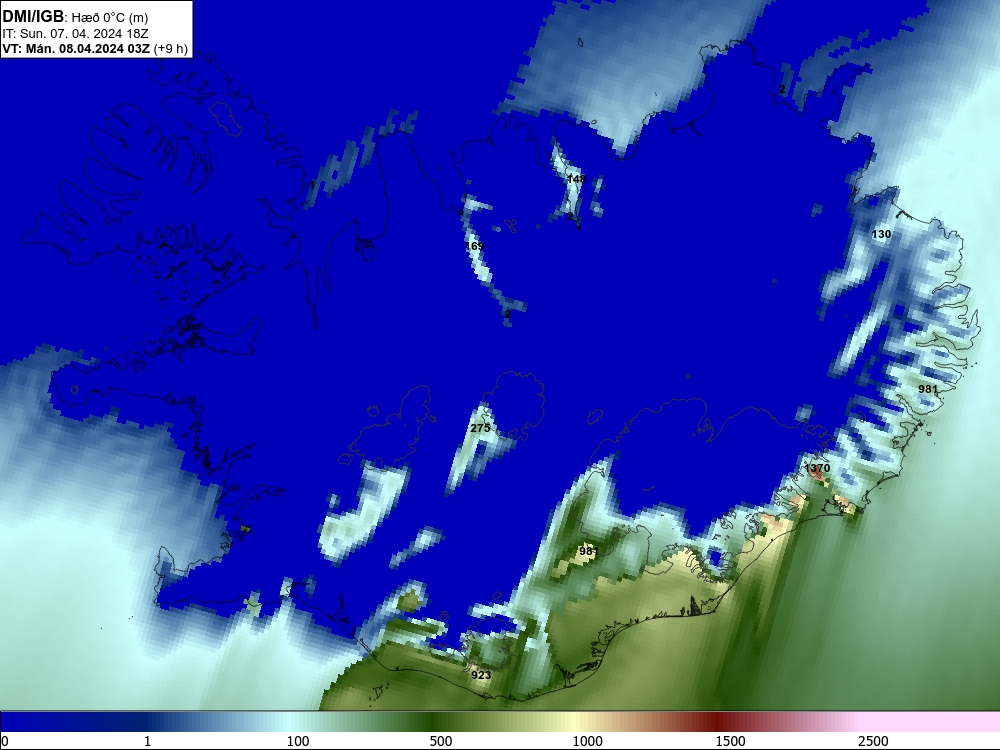This screenshot has width=1000, height=750.
Task: Click the "(+9 h)" forecast offset text
Action: tap(171, 49)
